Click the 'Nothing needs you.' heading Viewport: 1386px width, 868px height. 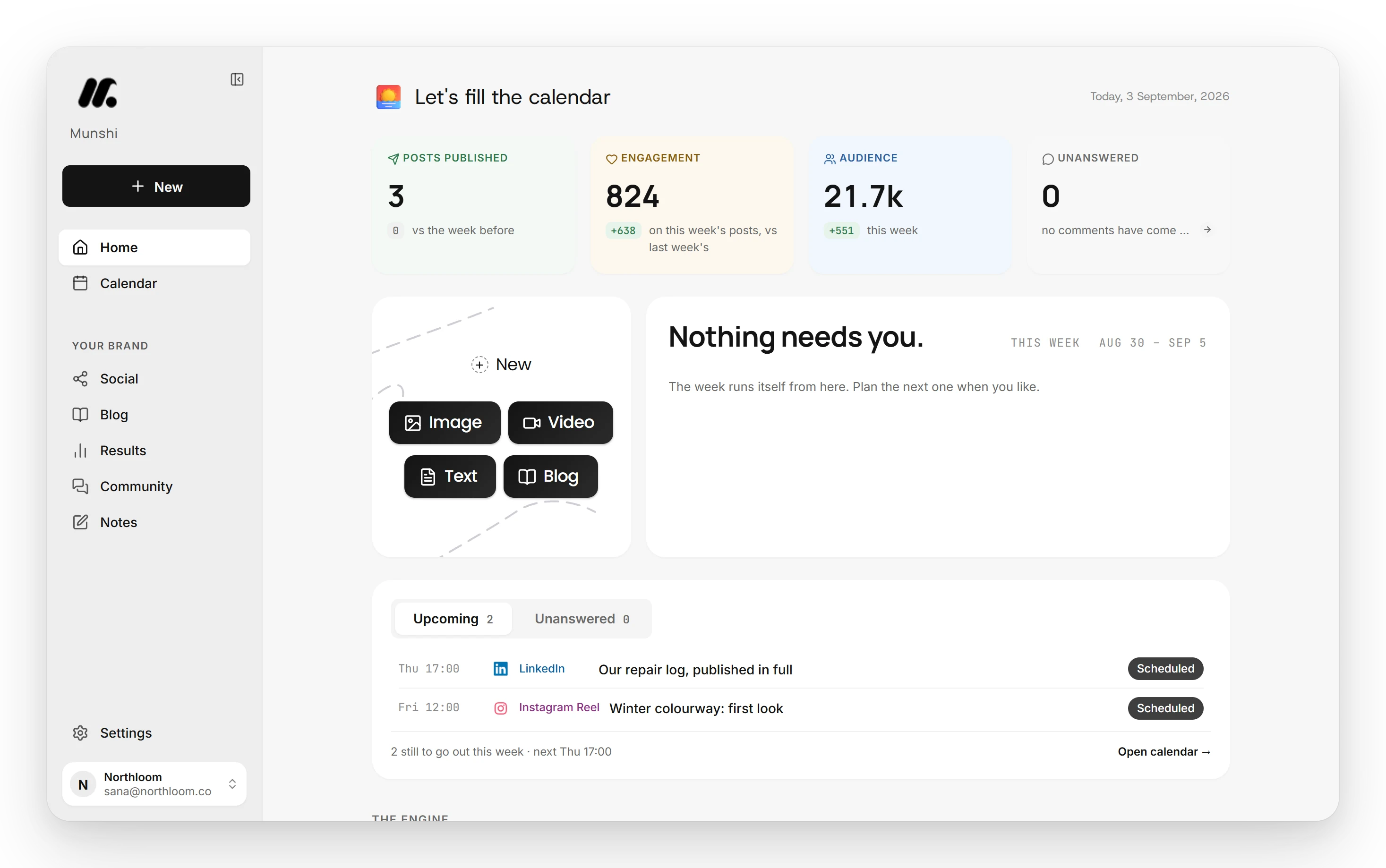pyautogui.click(x=796, y=337)
